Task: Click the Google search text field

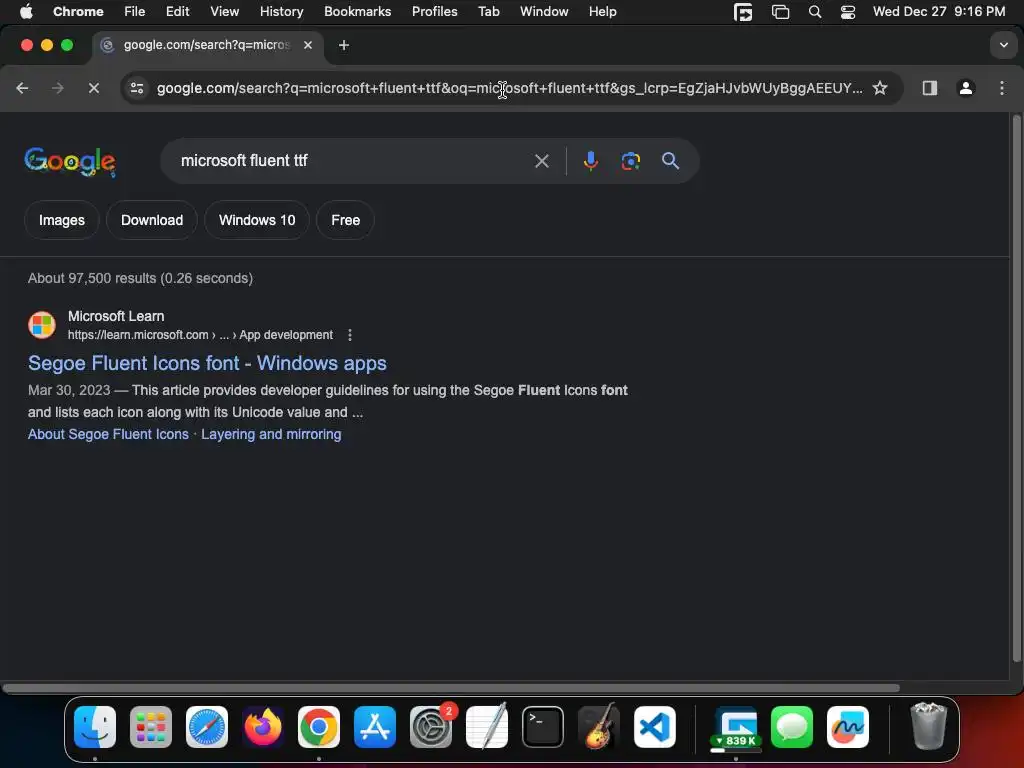Action: coord(353,161)
